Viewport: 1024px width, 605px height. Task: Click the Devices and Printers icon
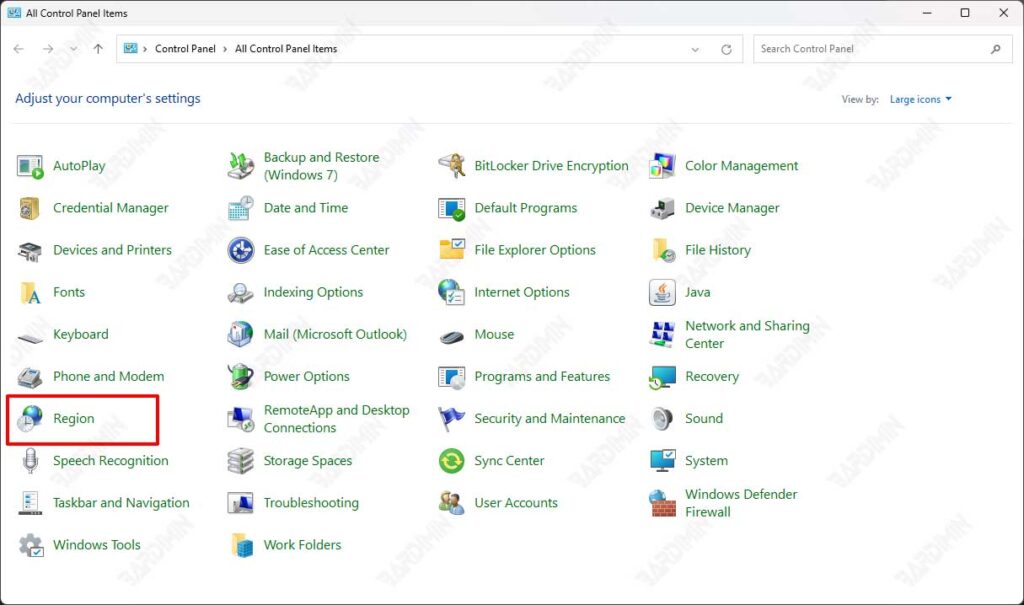point(29,251)
